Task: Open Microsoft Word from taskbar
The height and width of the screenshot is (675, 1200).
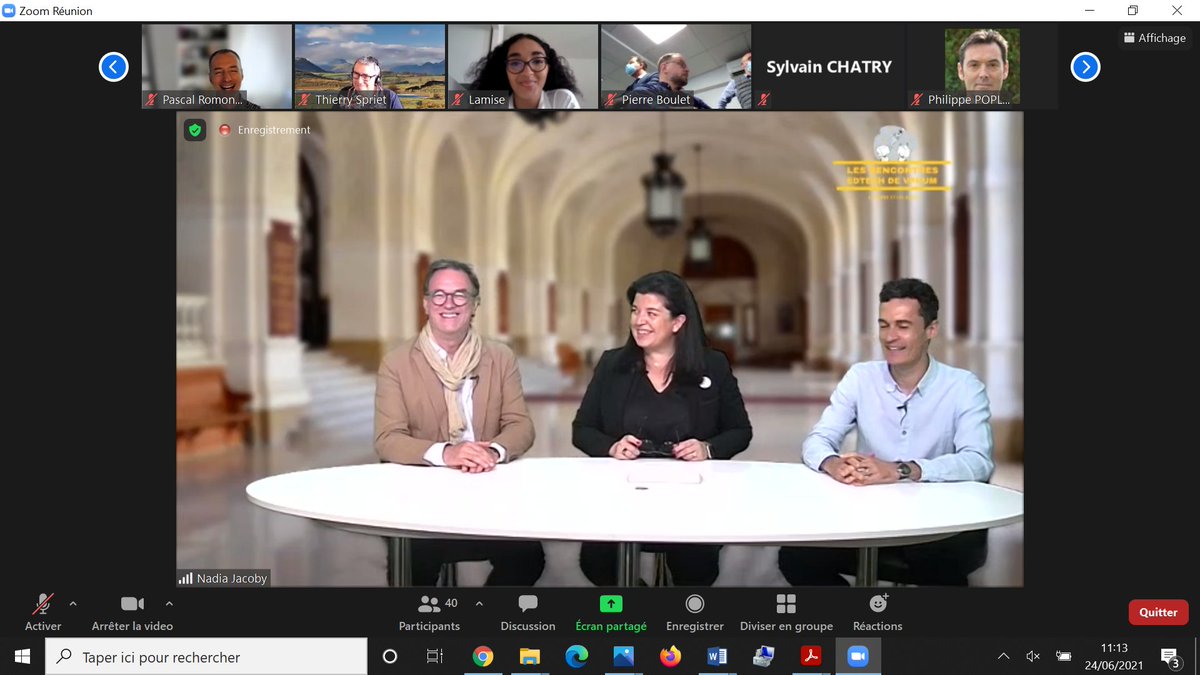Action: [x=717, y=656]
